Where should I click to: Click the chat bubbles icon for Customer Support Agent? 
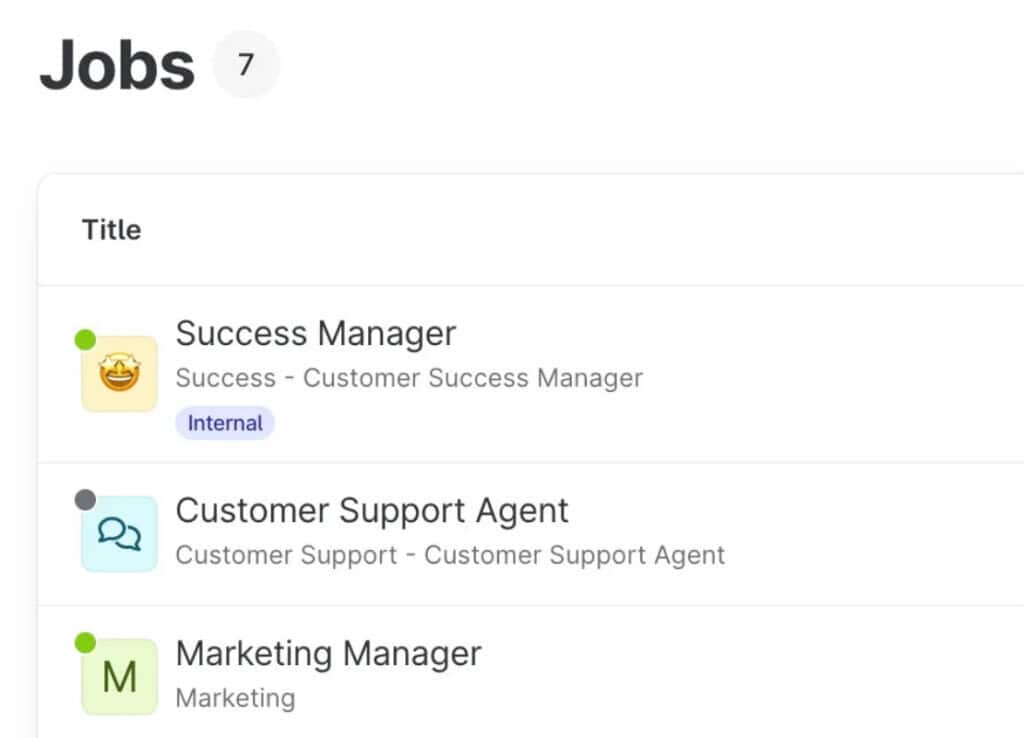tap(119, 534)
